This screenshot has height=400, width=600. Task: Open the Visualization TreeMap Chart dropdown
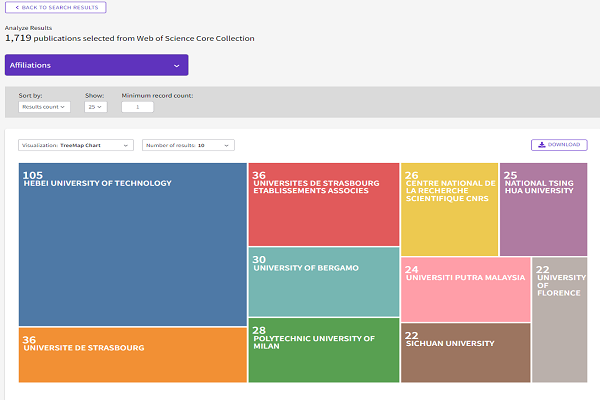click(x=76, y=145)
